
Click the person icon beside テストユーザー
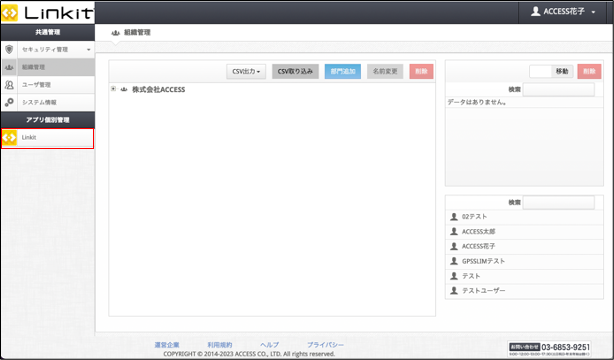tap(454, 291)
